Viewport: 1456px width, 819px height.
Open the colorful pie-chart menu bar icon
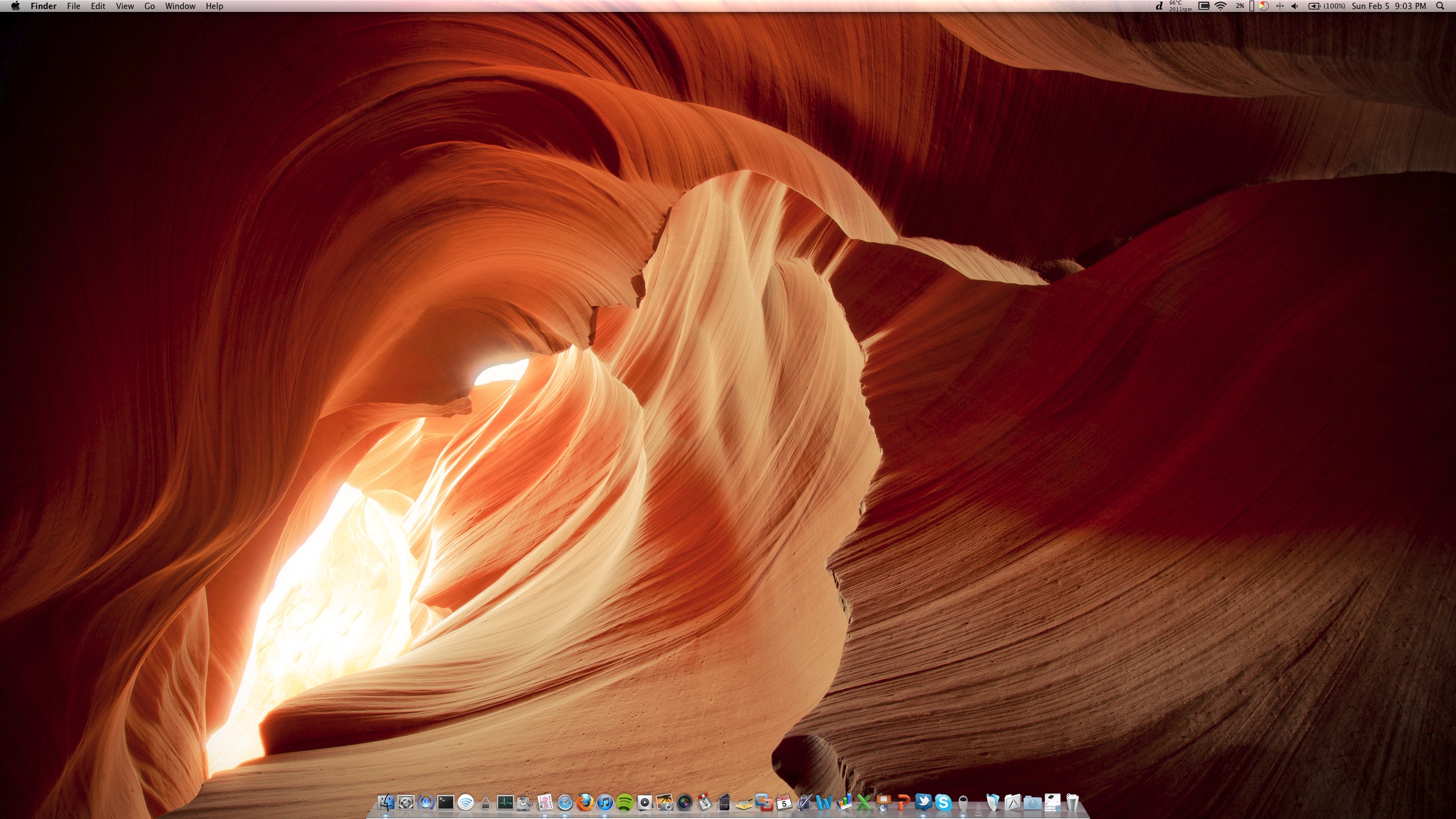pos(1264,6)
